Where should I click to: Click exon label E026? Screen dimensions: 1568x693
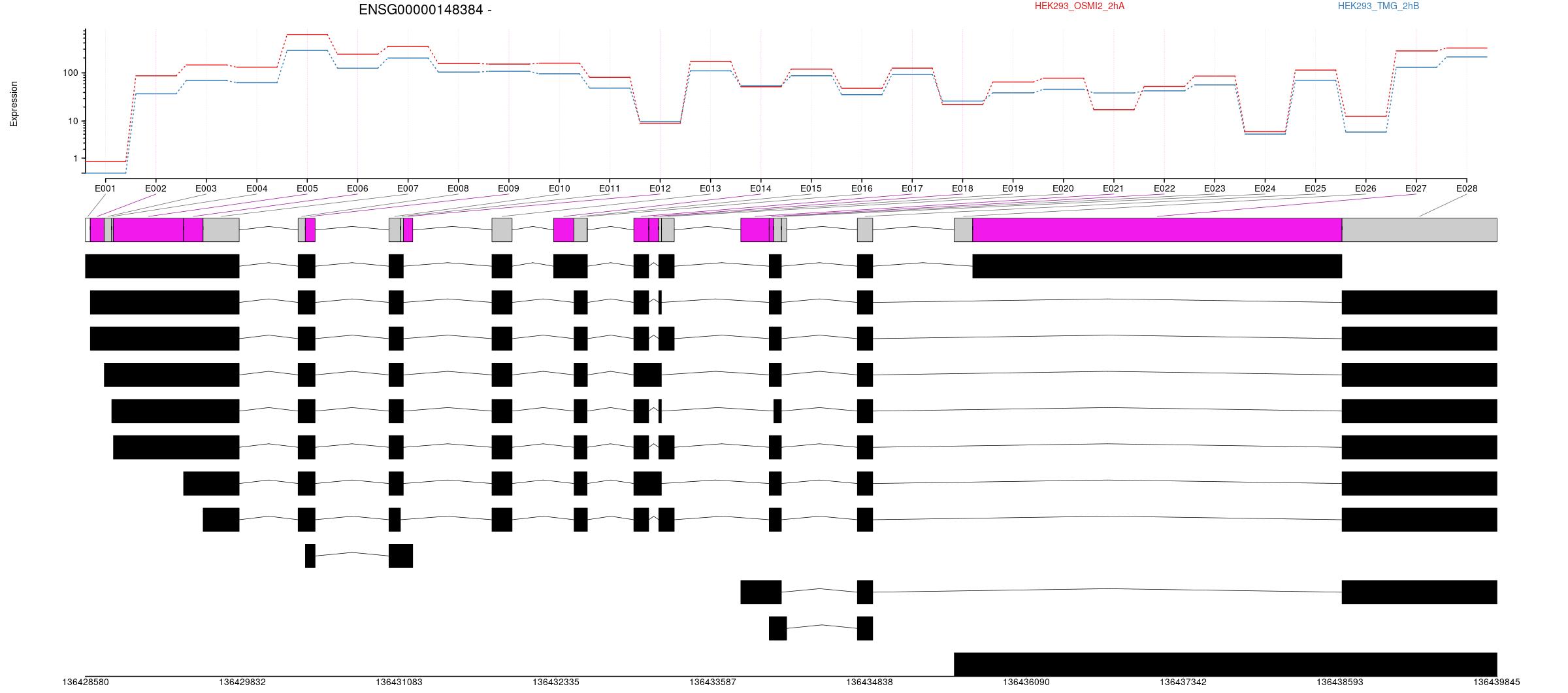tap(1365, 189)
